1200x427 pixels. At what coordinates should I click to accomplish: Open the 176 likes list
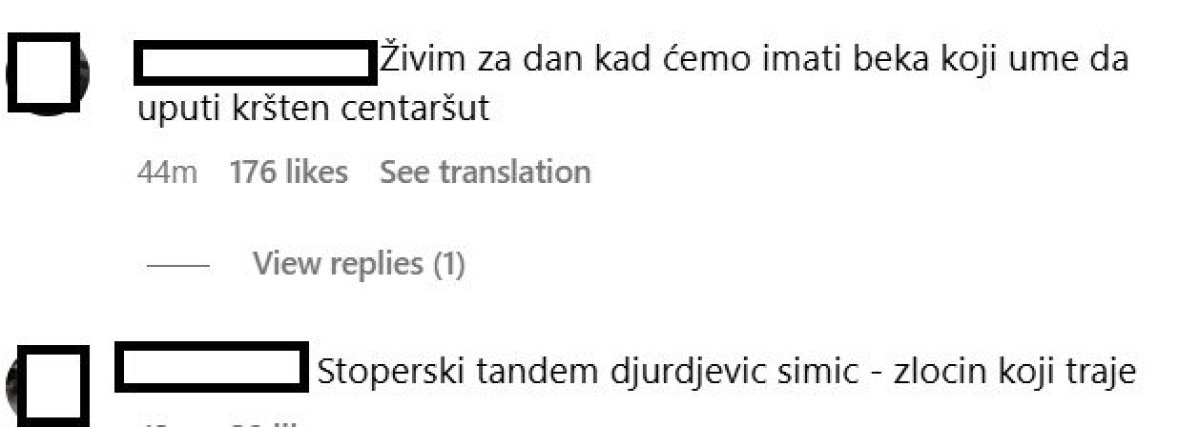[x=289, y=172]
